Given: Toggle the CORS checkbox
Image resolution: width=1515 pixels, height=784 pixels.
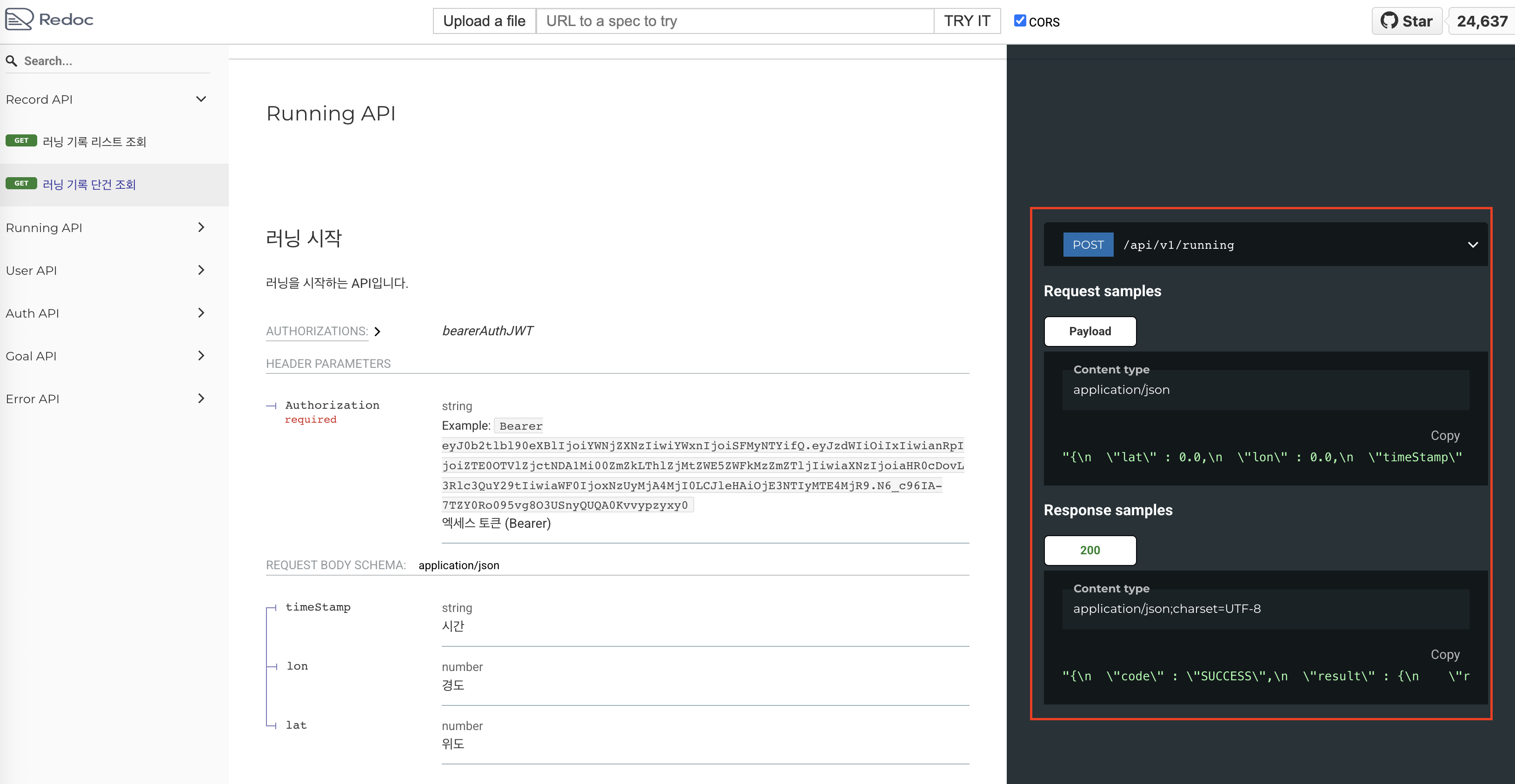Looking at the screenshot, I should [x=1020, y=20].
